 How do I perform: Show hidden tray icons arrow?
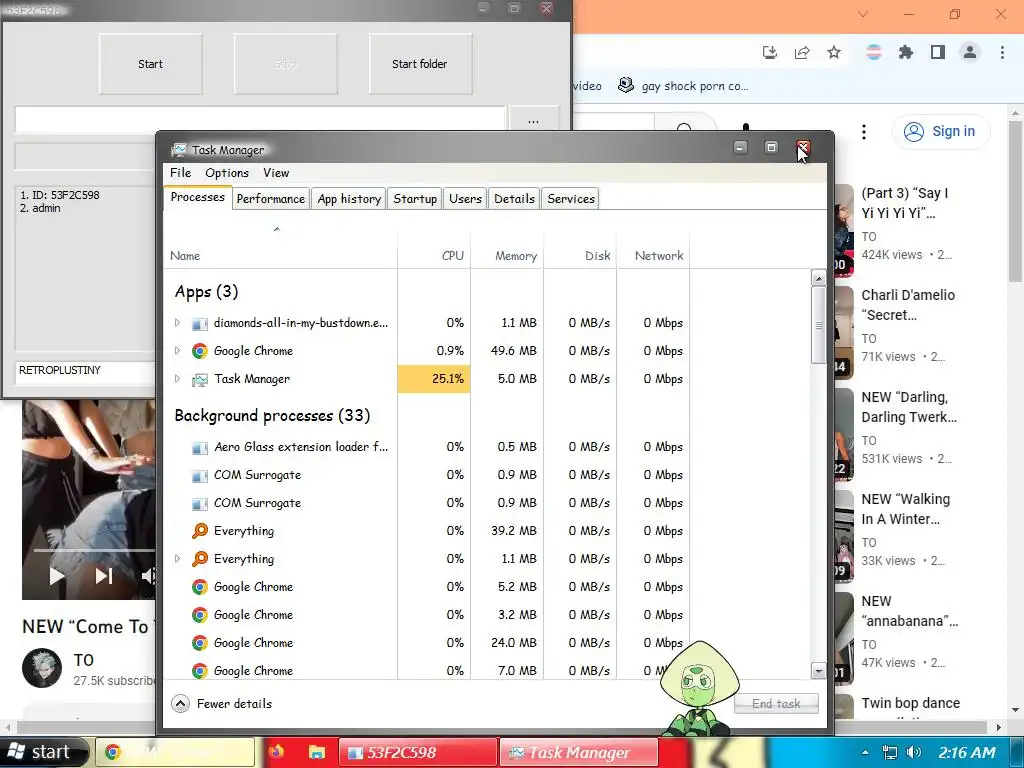(865, 752)
